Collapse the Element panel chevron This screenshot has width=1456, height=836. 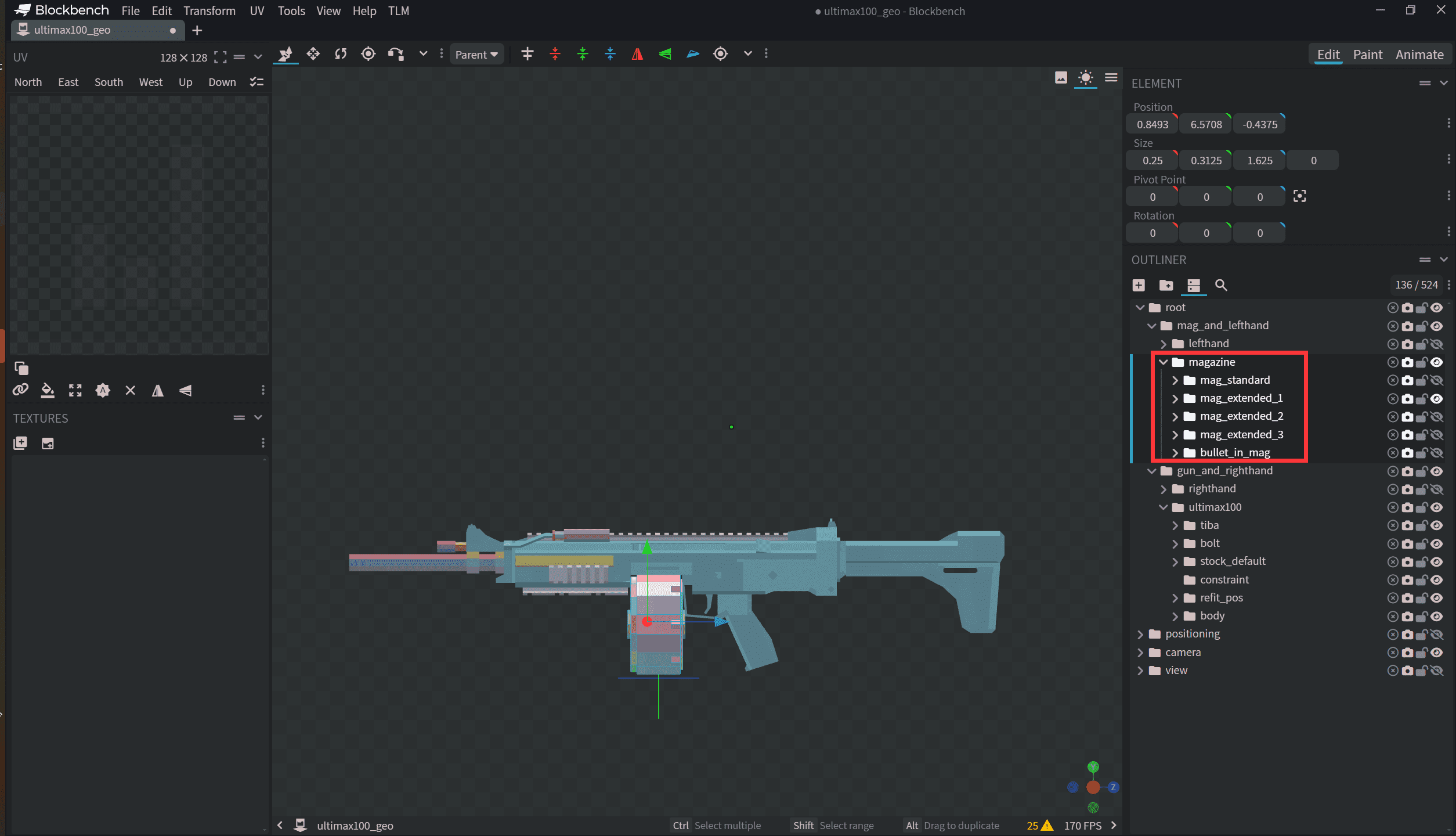click(x=1444, y=83)
